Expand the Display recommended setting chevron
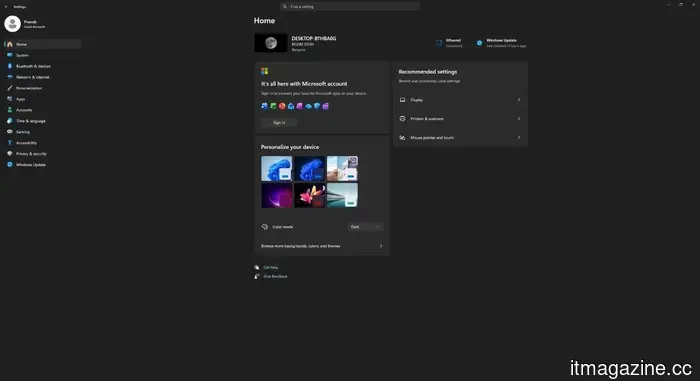Screen dimensions: 700x381 (x=519, y=100)
